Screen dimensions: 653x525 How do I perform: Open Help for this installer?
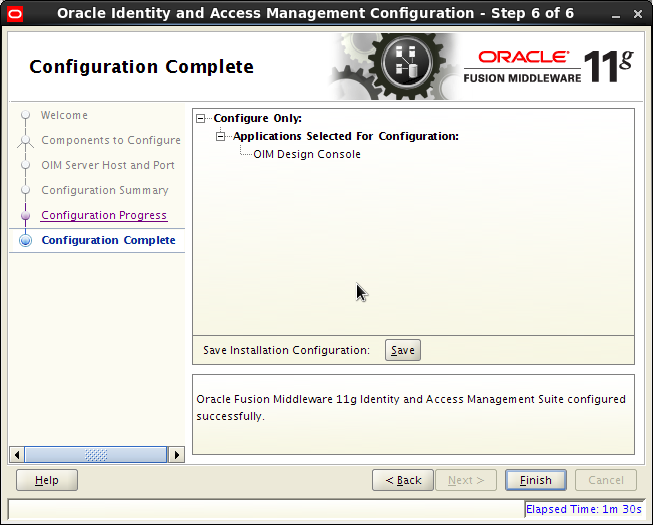point(47,480)
